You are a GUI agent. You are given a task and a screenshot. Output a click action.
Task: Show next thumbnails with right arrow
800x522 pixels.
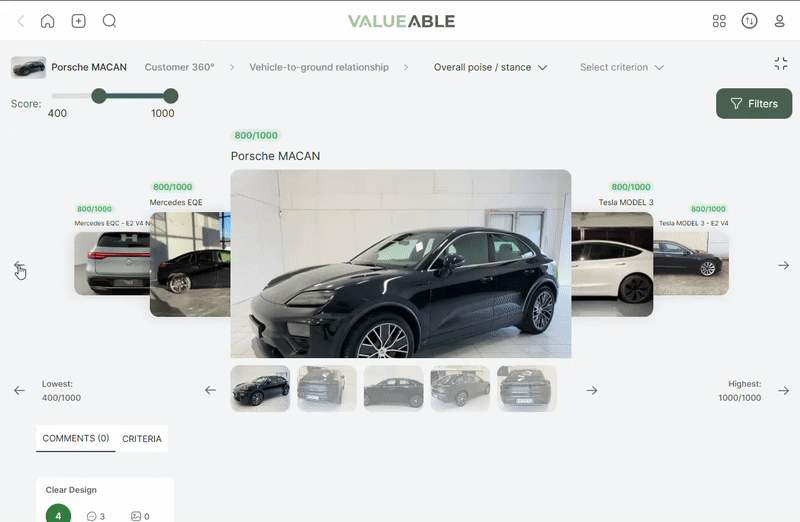pyautogui.click(x=592, y=390)
